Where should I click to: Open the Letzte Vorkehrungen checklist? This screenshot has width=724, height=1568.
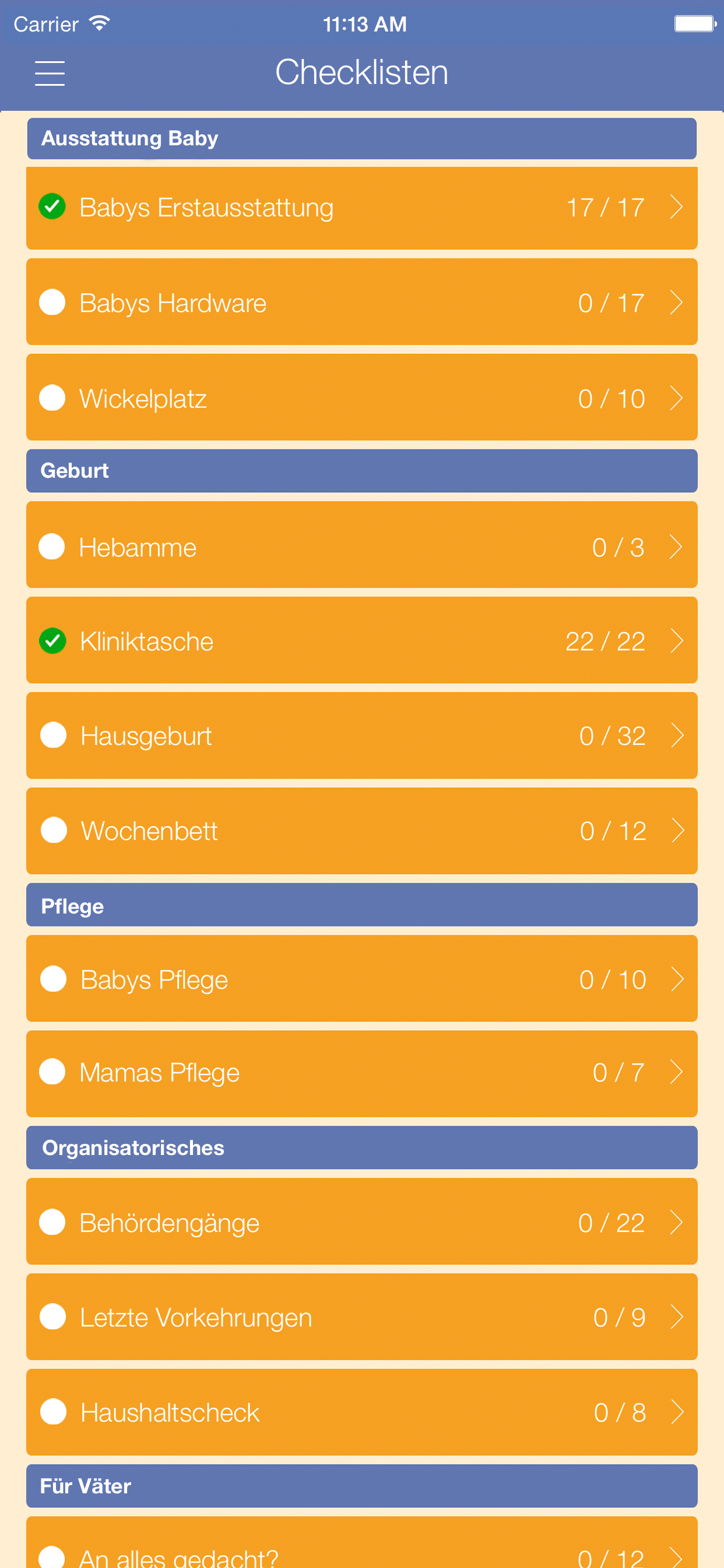tap(362, 1317)
